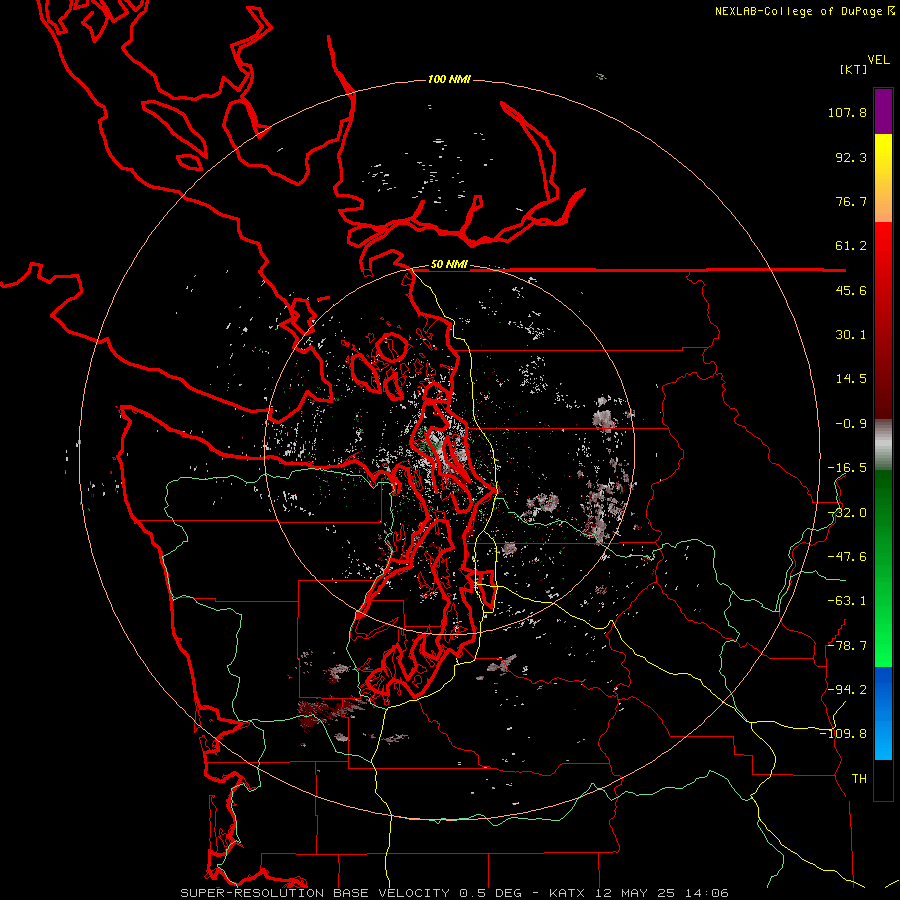Screen dimensions: 900x900
Task: Click the KATX station identifier
Action: 567,893
